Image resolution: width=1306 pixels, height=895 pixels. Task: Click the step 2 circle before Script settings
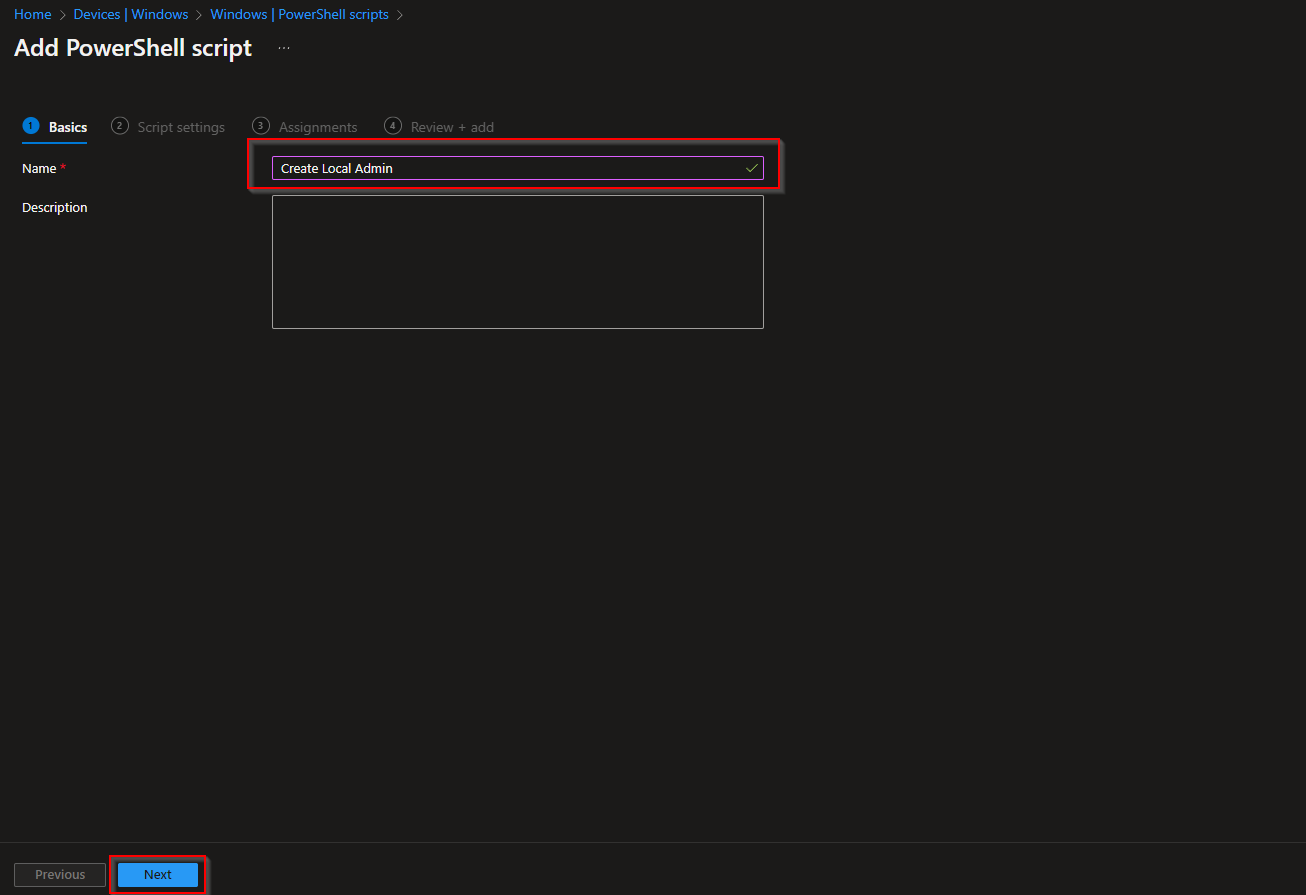pos(119,126)
